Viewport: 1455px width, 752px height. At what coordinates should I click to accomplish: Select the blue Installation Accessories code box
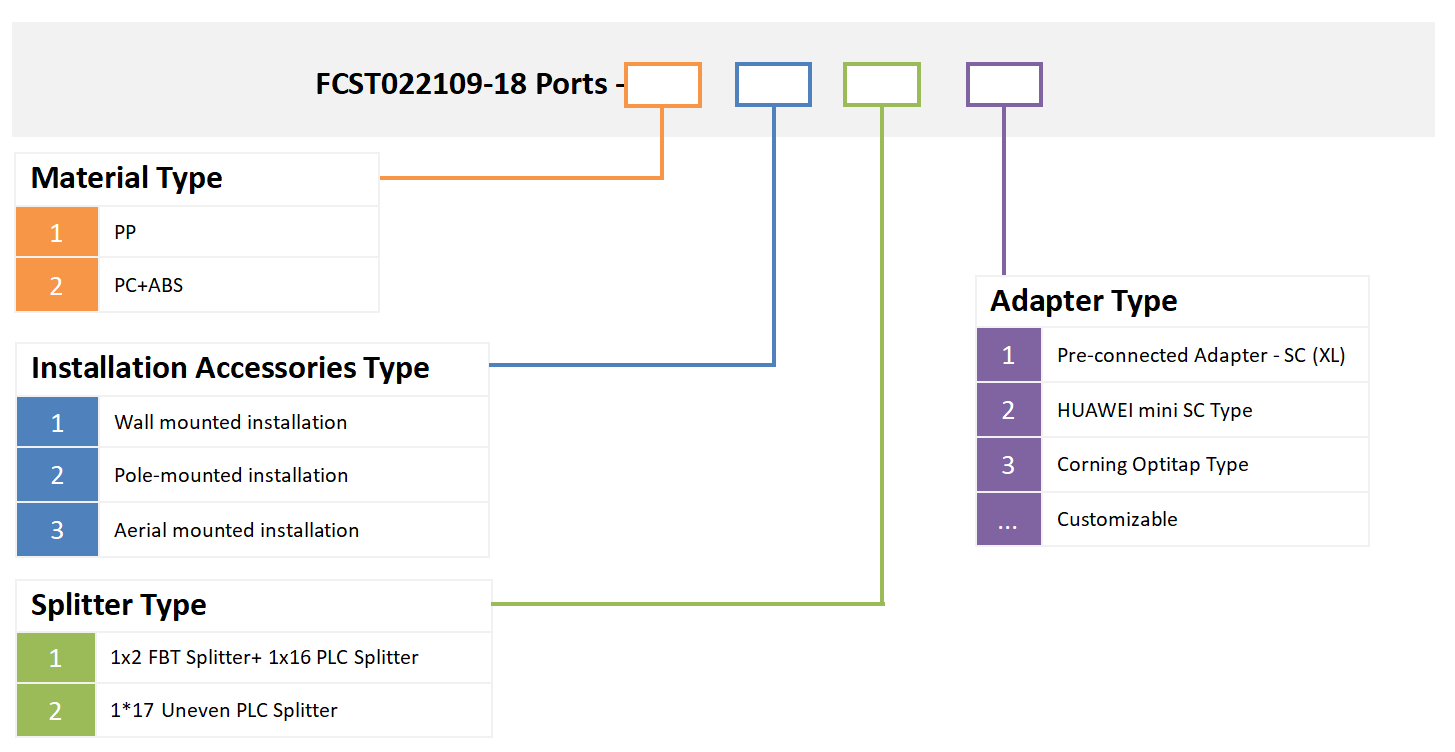pos(773,84)
